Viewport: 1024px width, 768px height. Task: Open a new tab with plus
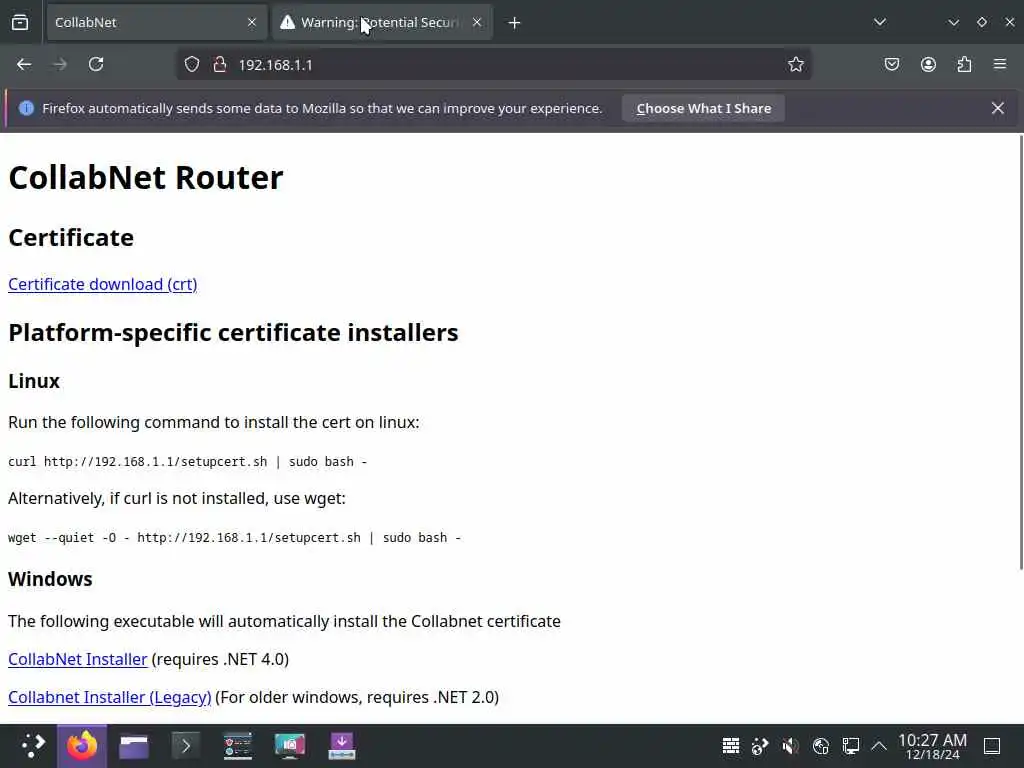(515, 23)
